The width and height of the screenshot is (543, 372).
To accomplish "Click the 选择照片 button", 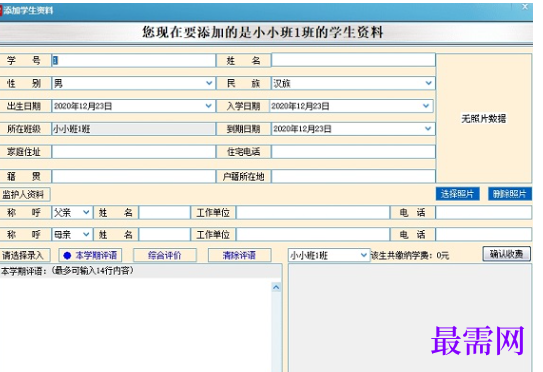I will [x=457, y=194].
